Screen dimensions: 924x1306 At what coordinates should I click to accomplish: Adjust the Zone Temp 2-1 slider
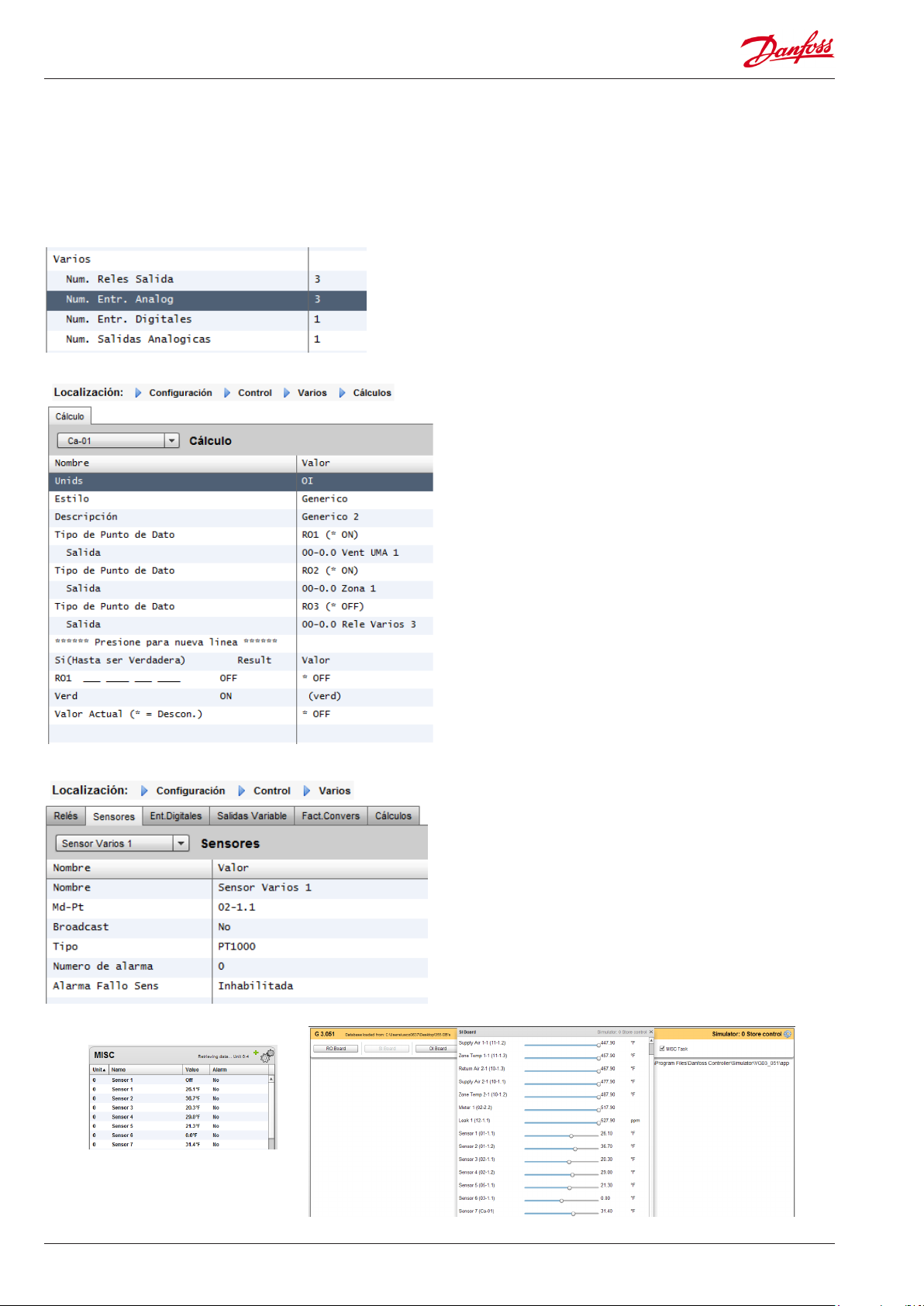coord(561,1095)
